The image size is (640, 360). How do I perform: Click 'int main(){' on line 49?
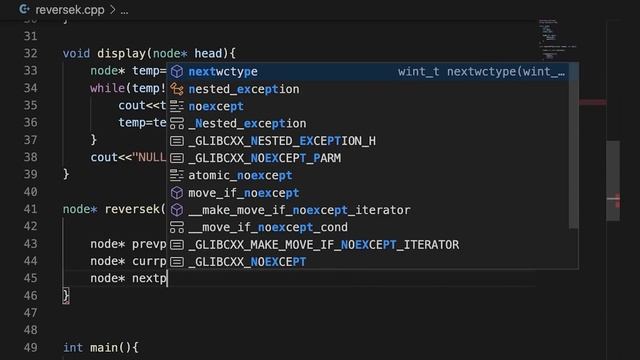101,348
